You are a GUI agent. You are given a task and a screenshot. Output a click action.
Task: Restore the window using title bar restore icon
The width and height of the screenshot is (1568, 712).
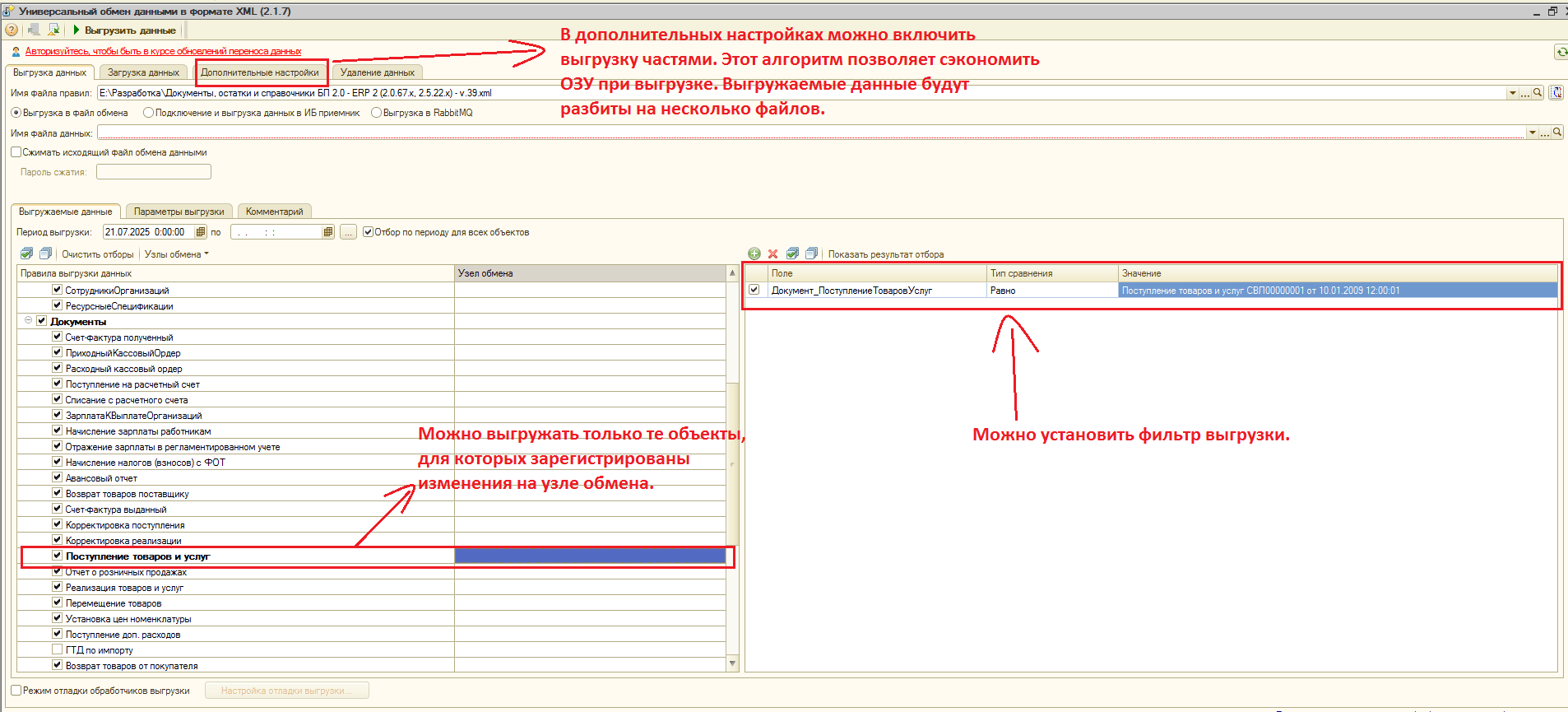click(1552, 11)
